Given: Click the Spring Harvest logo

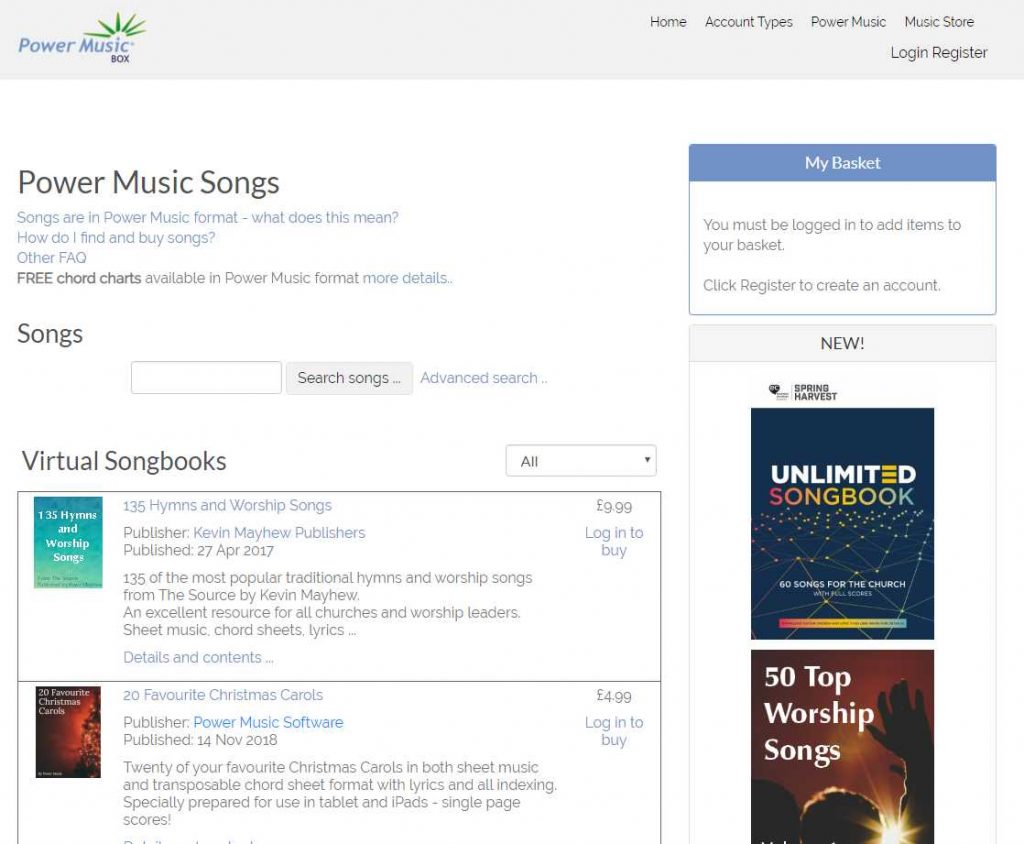Looking at the screenshot, I should 803,392.
